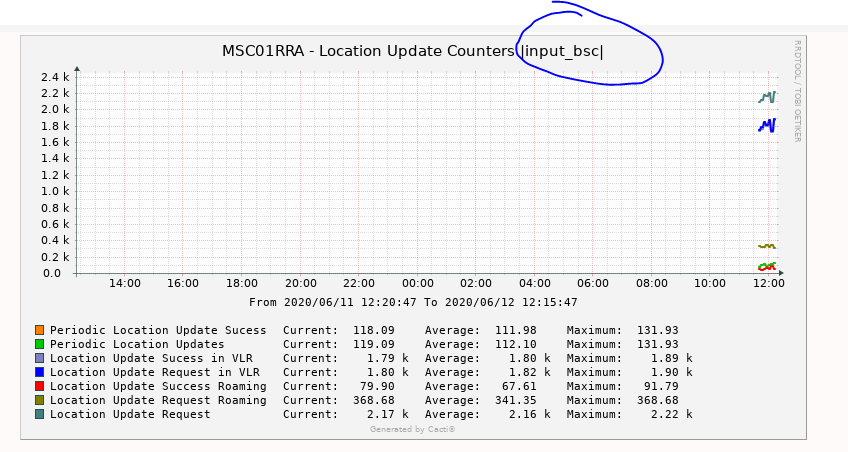Click the current value 368.68
This screenshot has width=848, height=452.
374,400
